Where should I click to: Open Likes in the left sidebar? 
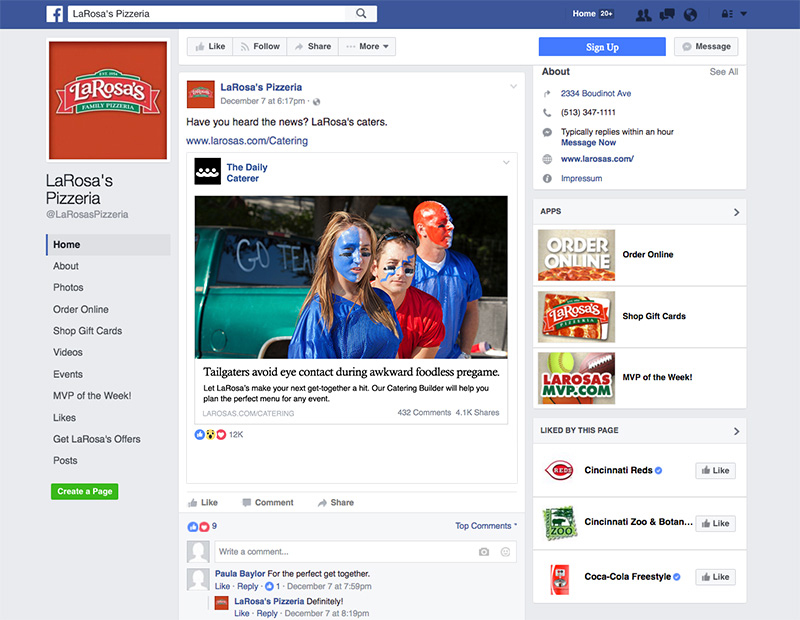(64, 417)
